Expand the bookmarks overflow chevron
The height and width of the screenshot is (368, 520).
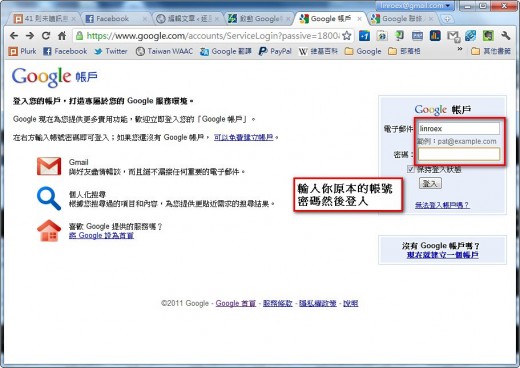click(460, 49)
